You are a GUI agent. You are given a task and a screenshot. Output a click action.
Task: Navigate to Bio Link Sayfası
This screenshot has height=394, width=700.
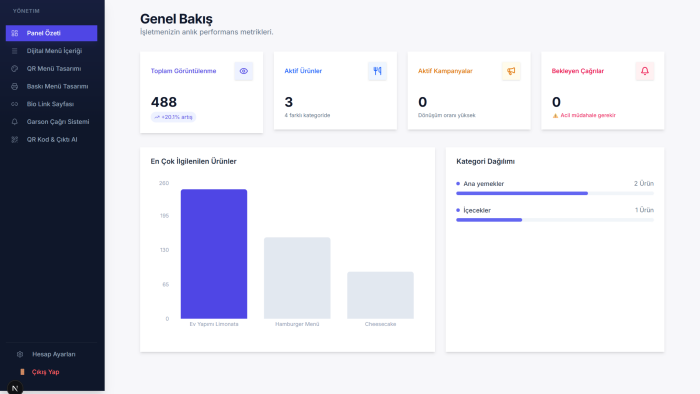click(x=51, y=104)
